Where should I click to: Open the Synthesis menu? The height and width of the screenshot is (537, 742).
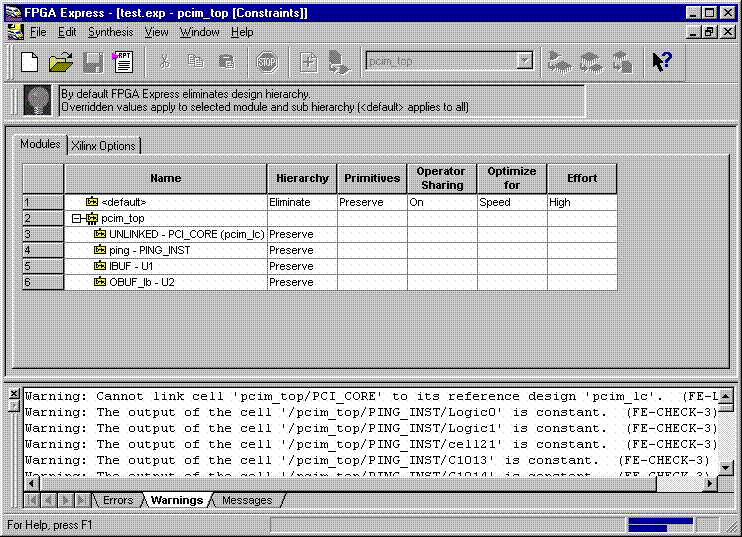click(109, 32)
